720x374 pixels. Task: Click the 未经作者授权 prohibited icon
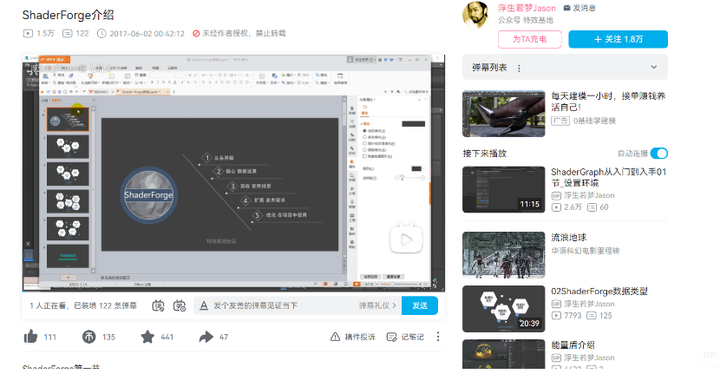click(x=196, y=34)
